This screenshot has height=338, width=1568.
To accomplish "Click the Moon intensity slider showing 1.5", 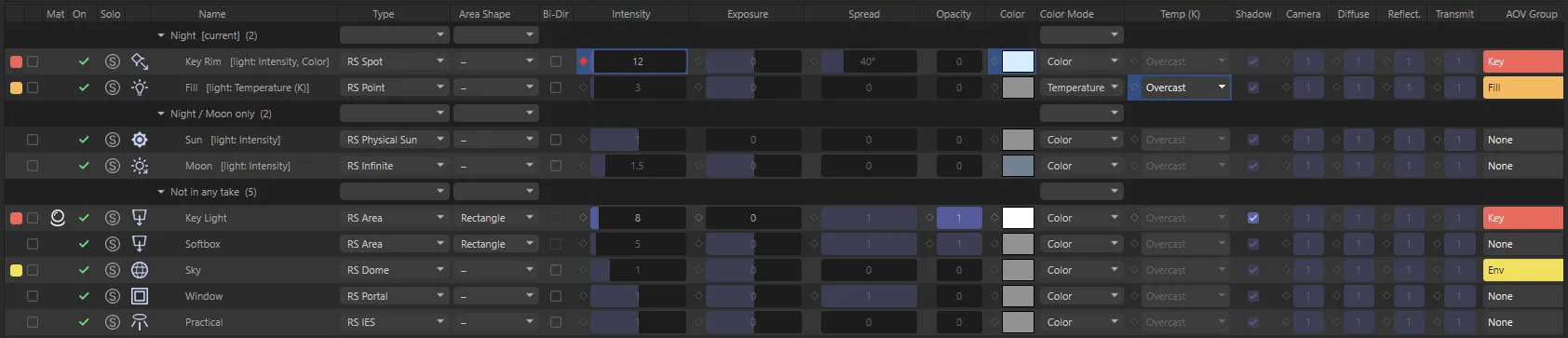I will (638, 166).
